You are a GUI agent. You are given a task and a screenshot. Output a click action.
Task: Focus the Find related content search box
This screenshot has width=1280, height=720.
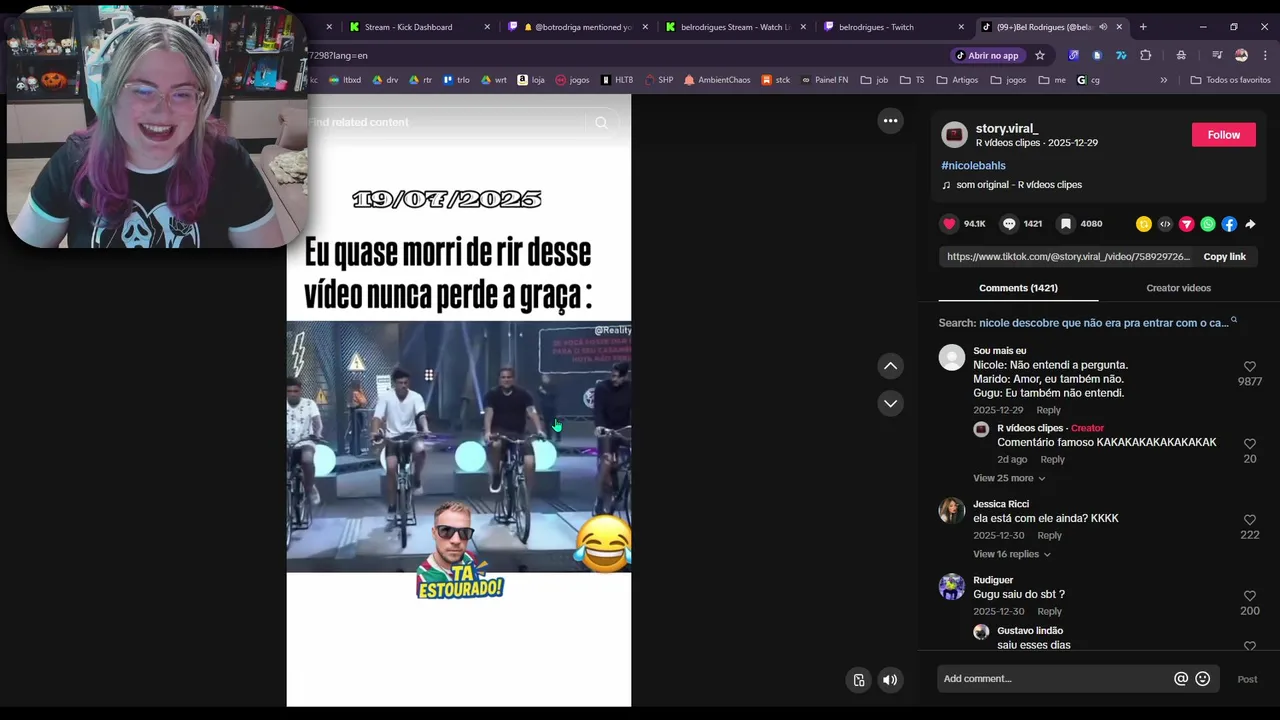click(445, 122)
